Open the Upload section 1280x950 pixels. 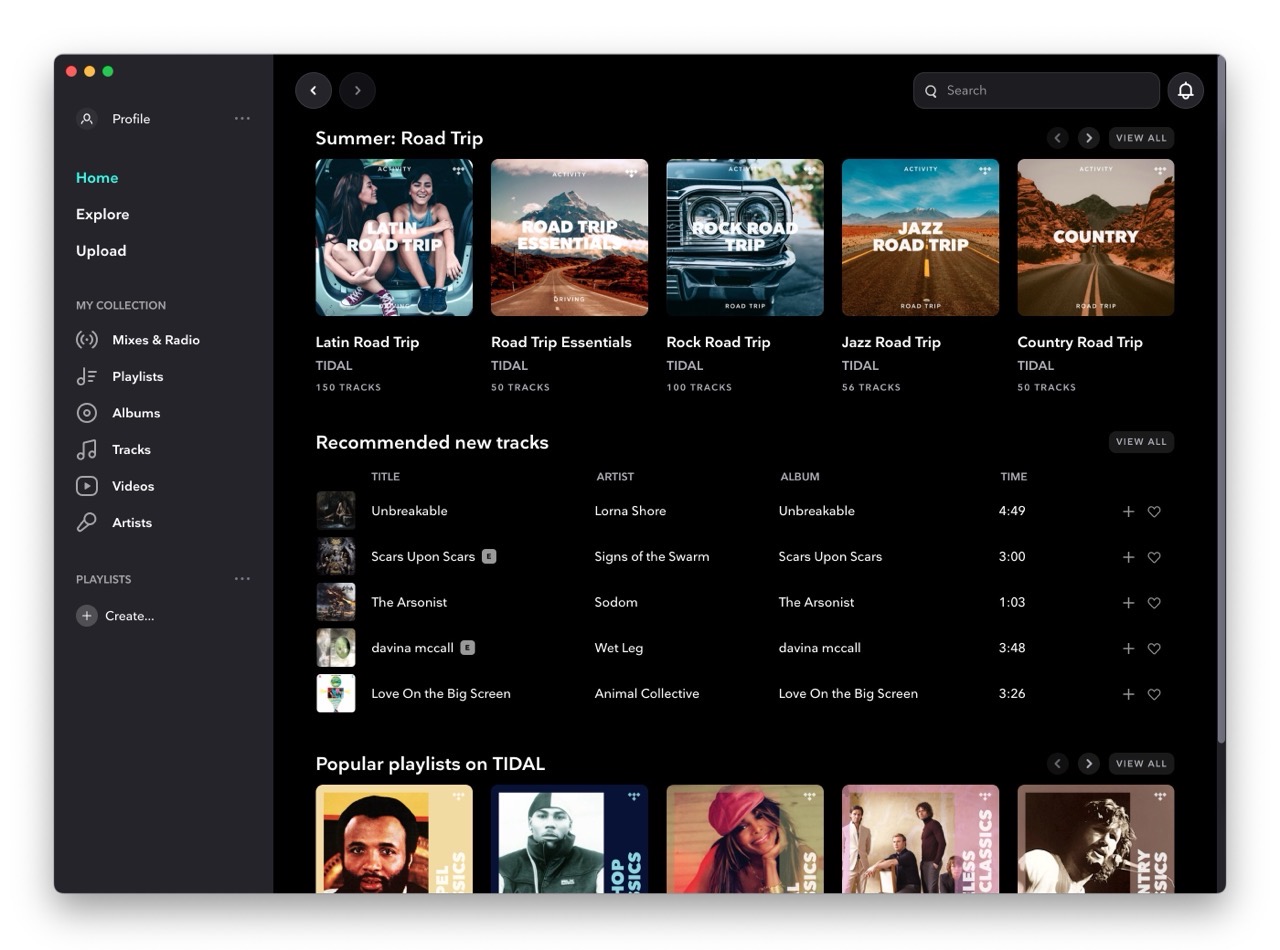[101, 251]
